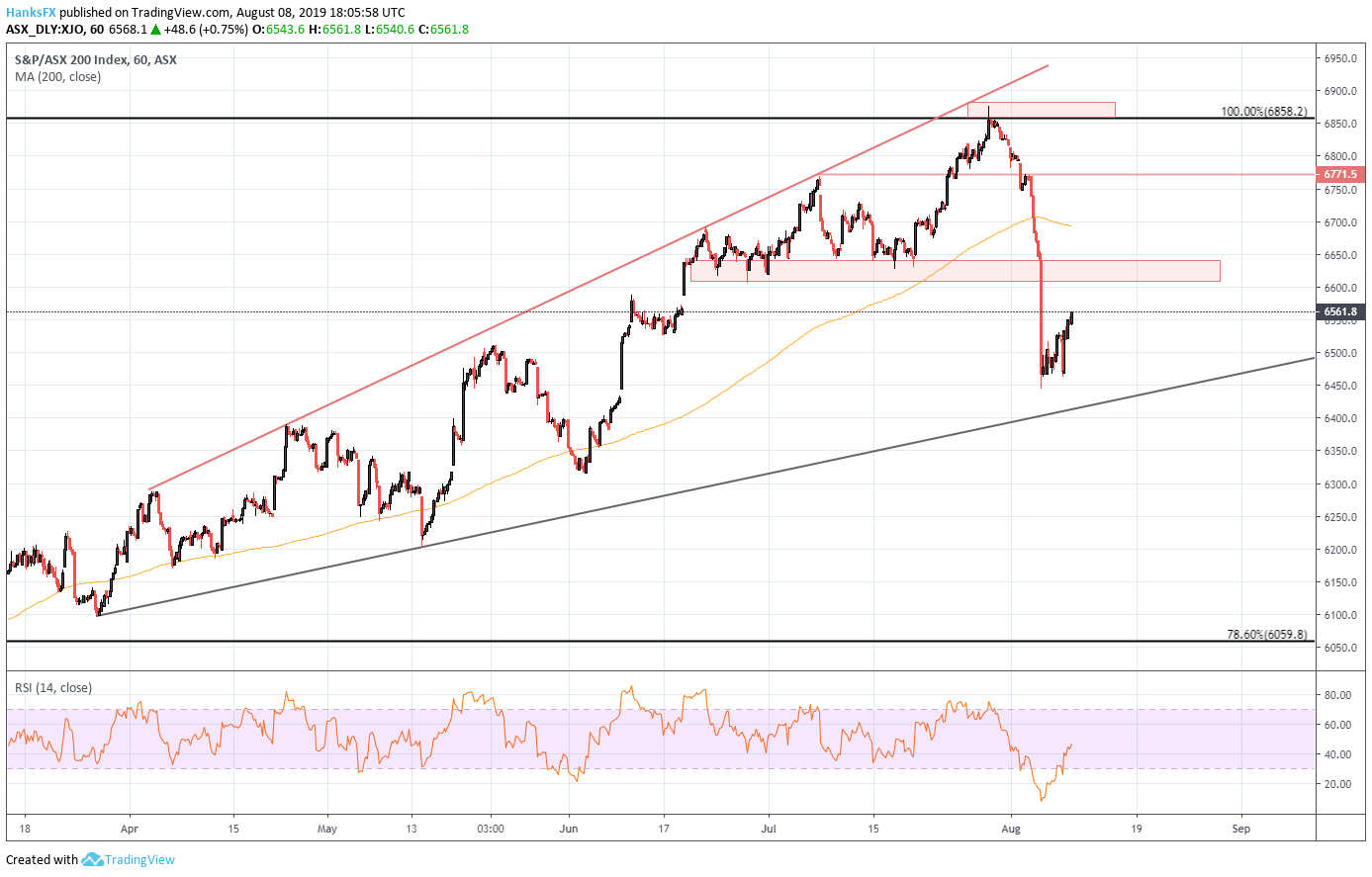Click the HanksFX author name
Screen dimensions: 1372x877
coord(31,13)
